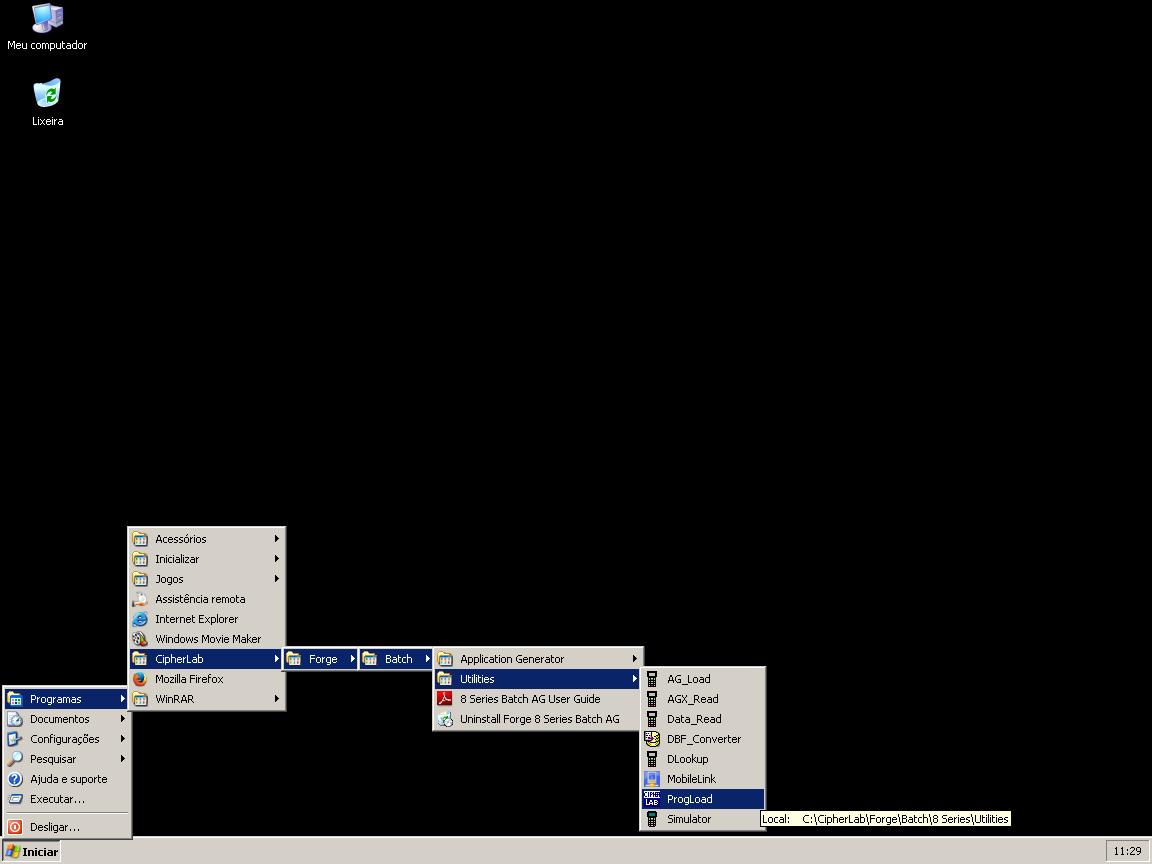The width and height of the screenshot is (1152, 864).
Task: Click the taskbar clock showing 11:29
Action: point(1127,852)
